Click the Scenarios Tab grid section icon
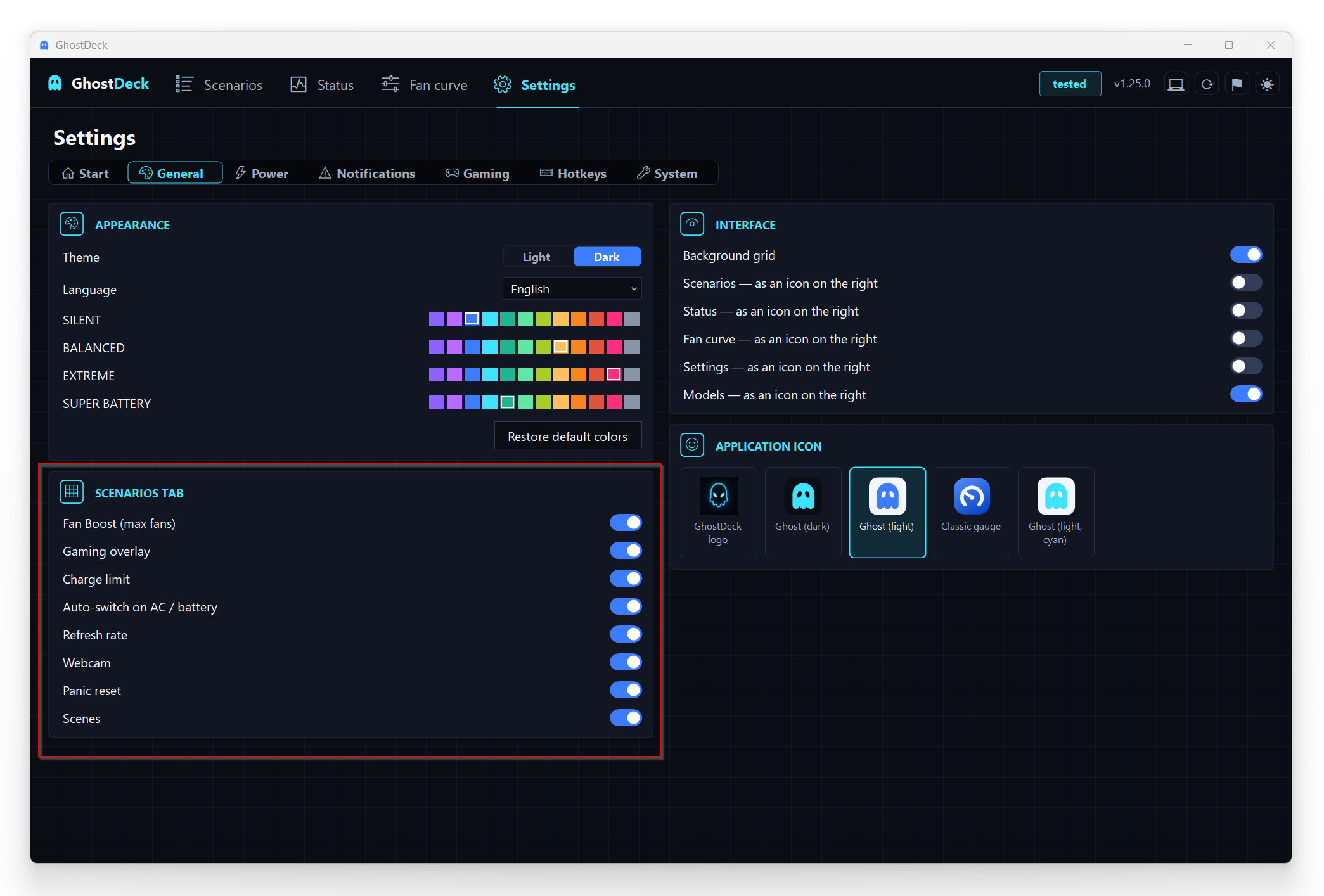Viewport: 1324px width, 896px height. tap(72, 492)
